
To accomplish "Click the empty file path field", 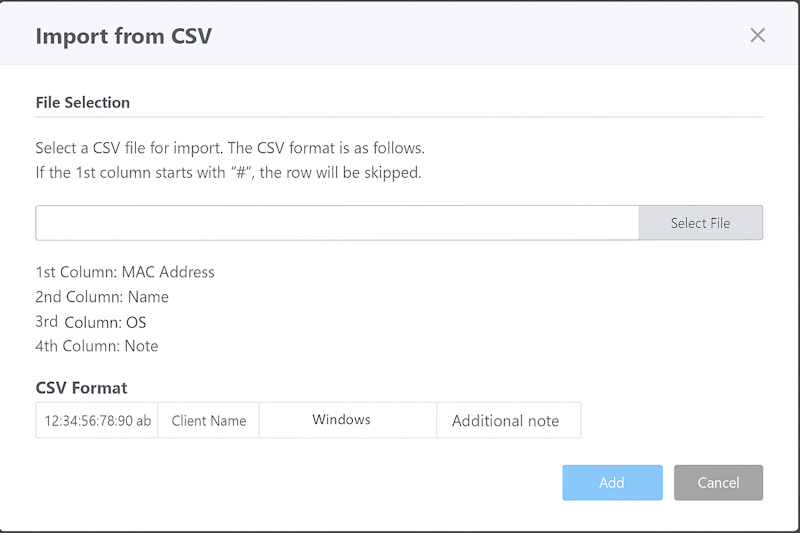I will [337, 223].
